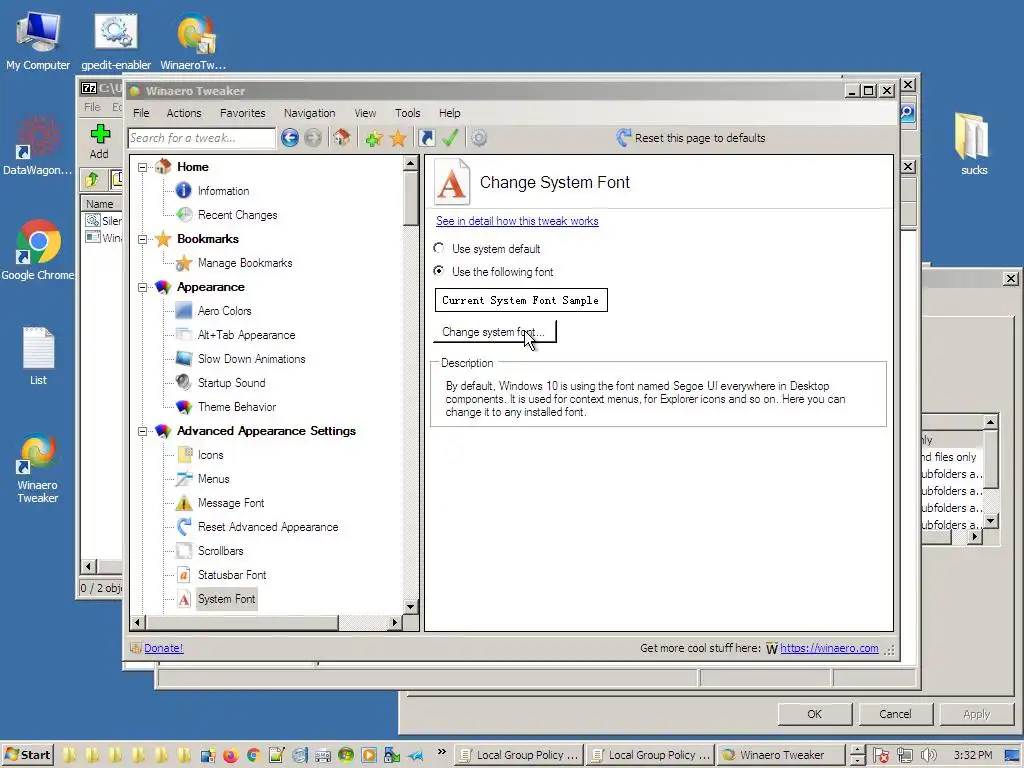Image resolution: width=1024 pixels, height=768 pixels.
Task: Open the List text file on desktop
Action: pos(38,356)
